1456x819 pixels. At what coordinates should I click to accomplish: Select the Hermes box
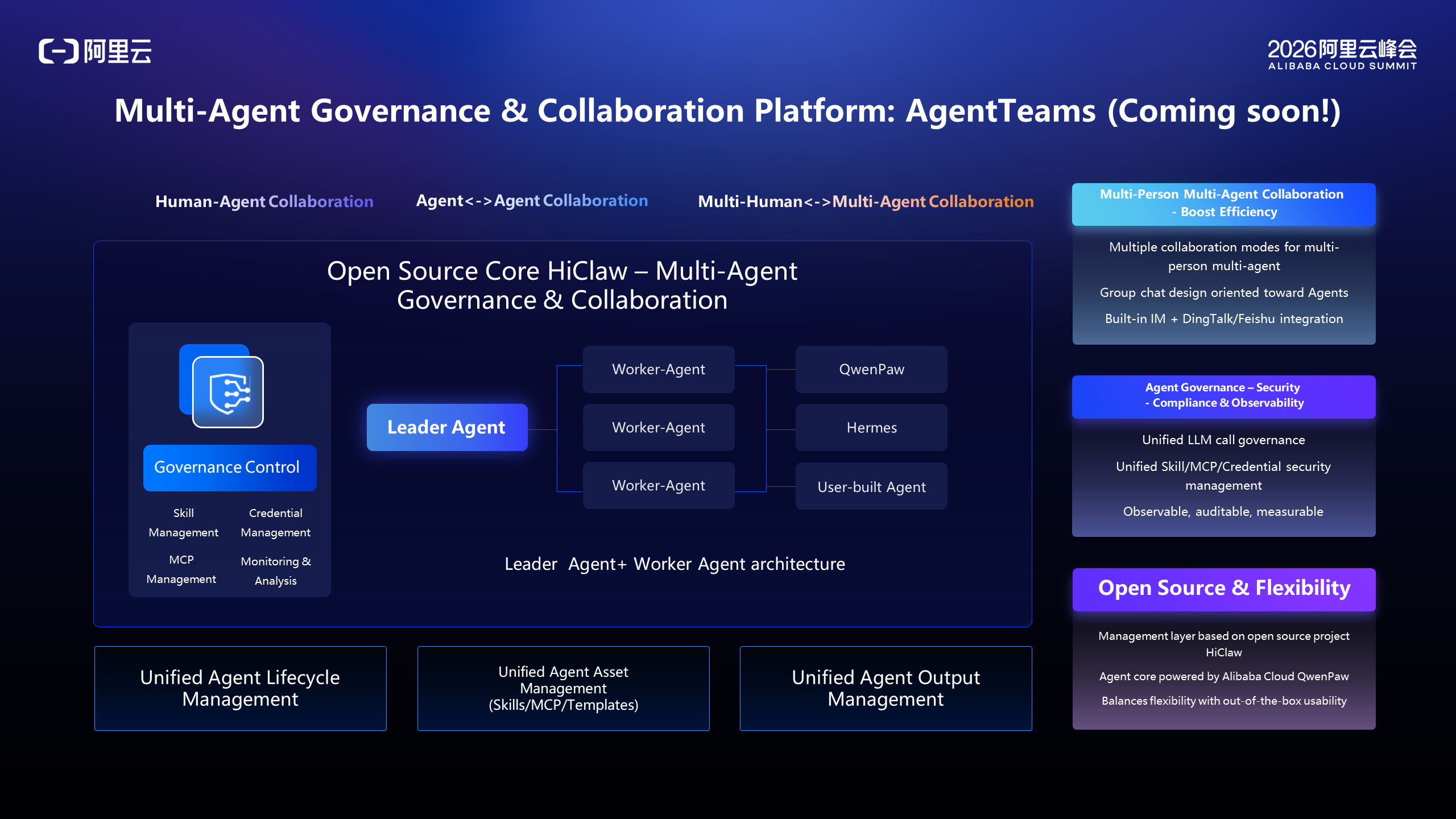tap(871, 427)
